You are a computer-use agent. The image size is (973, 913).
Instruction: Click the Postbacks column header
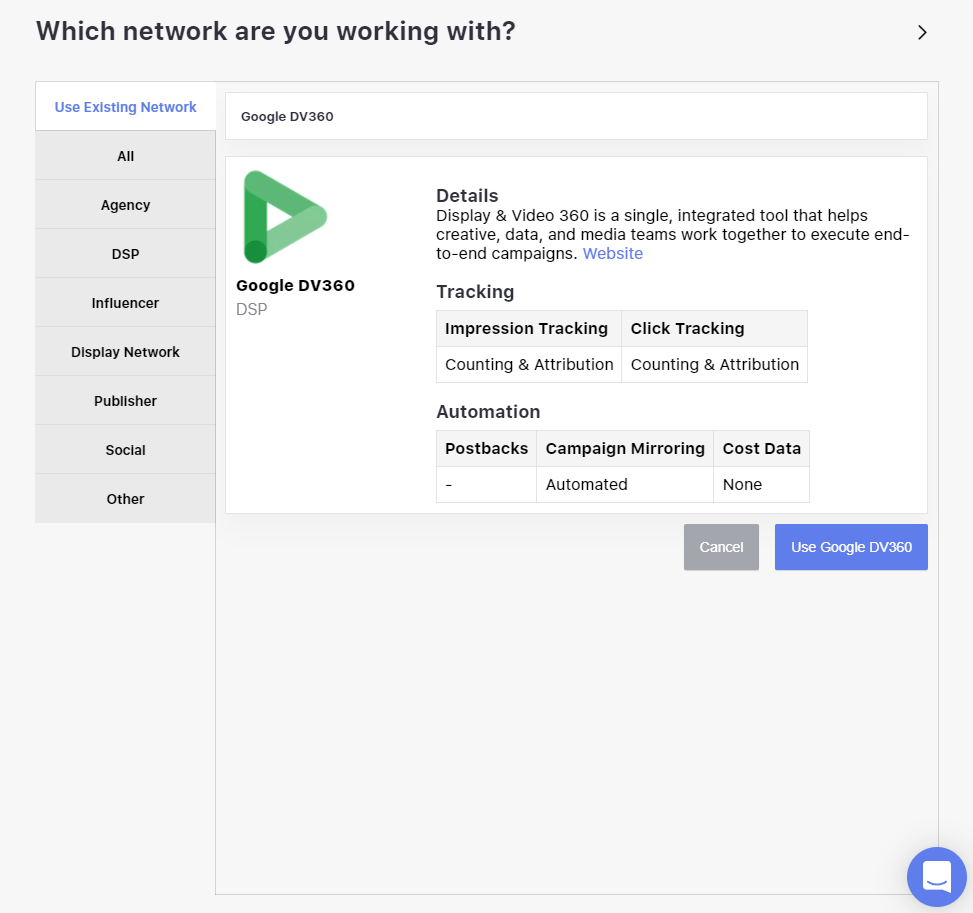(x=486, y=448)
